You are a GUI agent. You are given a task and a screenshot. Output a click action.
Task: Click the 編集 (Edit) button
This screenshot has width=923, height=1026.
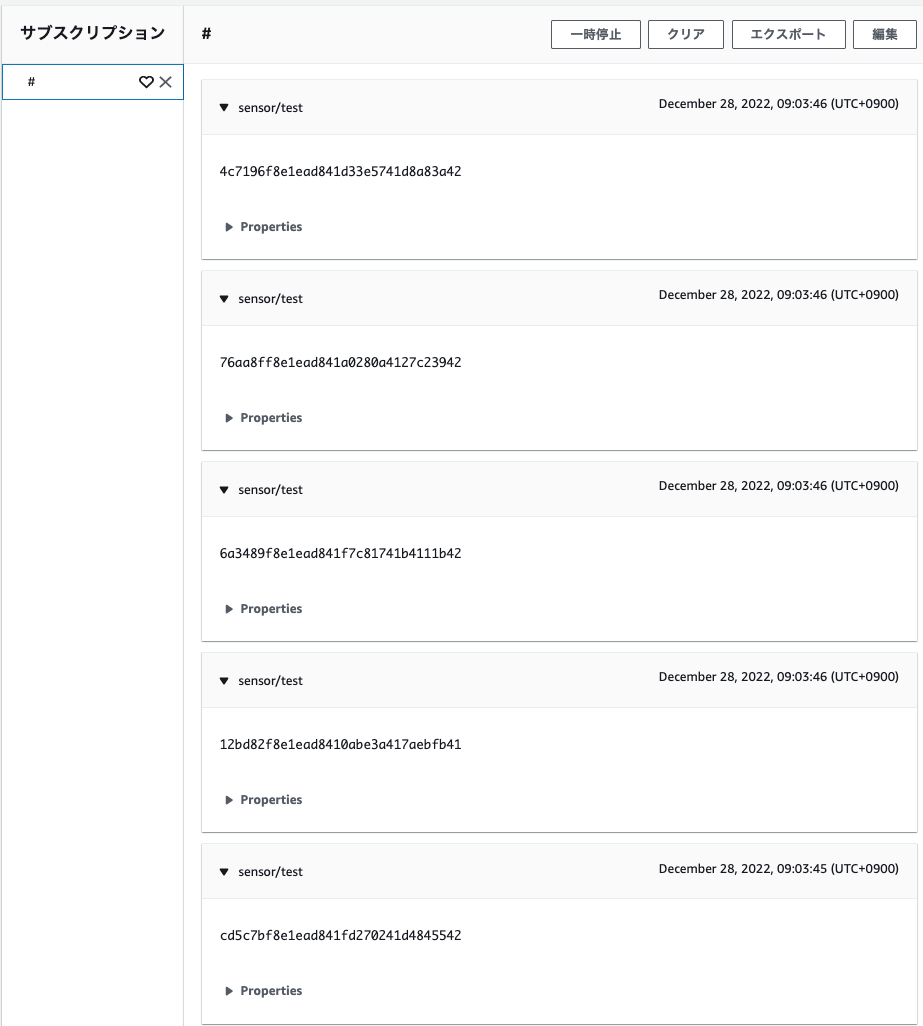coord(884,34)
